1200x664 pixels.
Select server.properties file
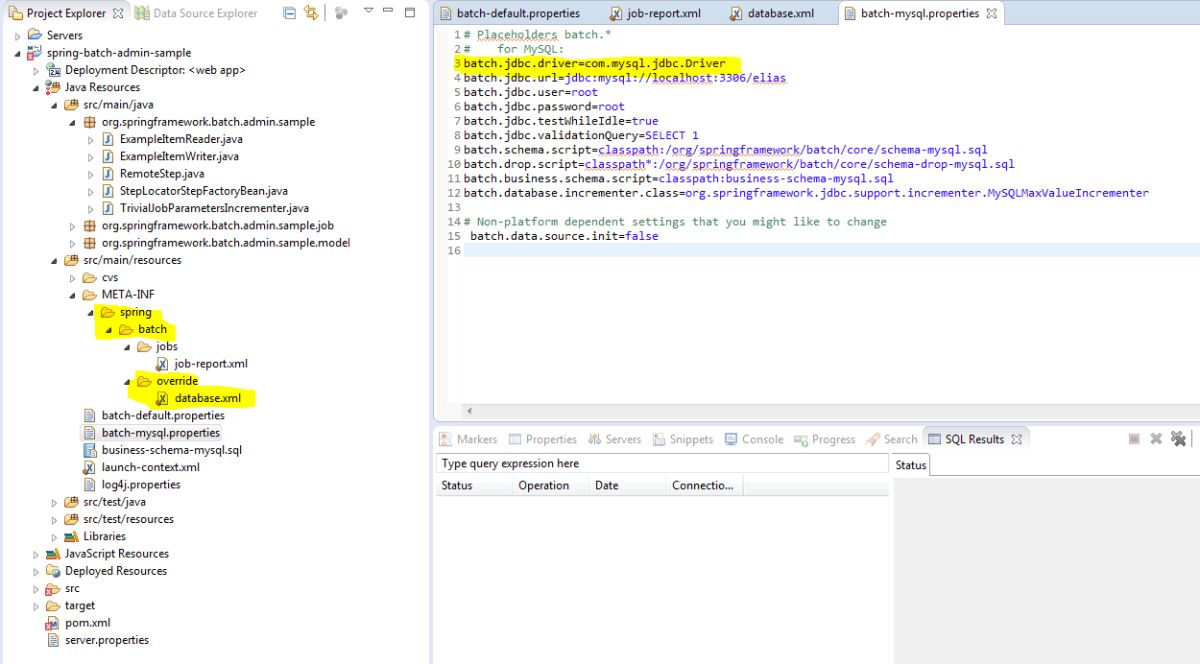click(106, 640)
